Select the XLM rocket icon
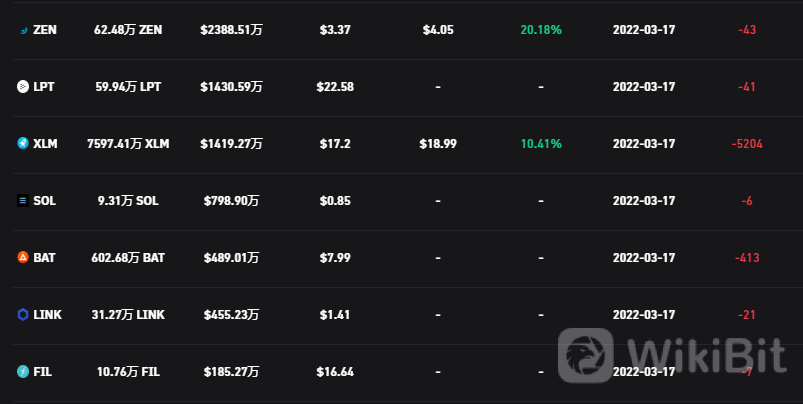This screenshot has width=803, height=404. coord(23,144)
